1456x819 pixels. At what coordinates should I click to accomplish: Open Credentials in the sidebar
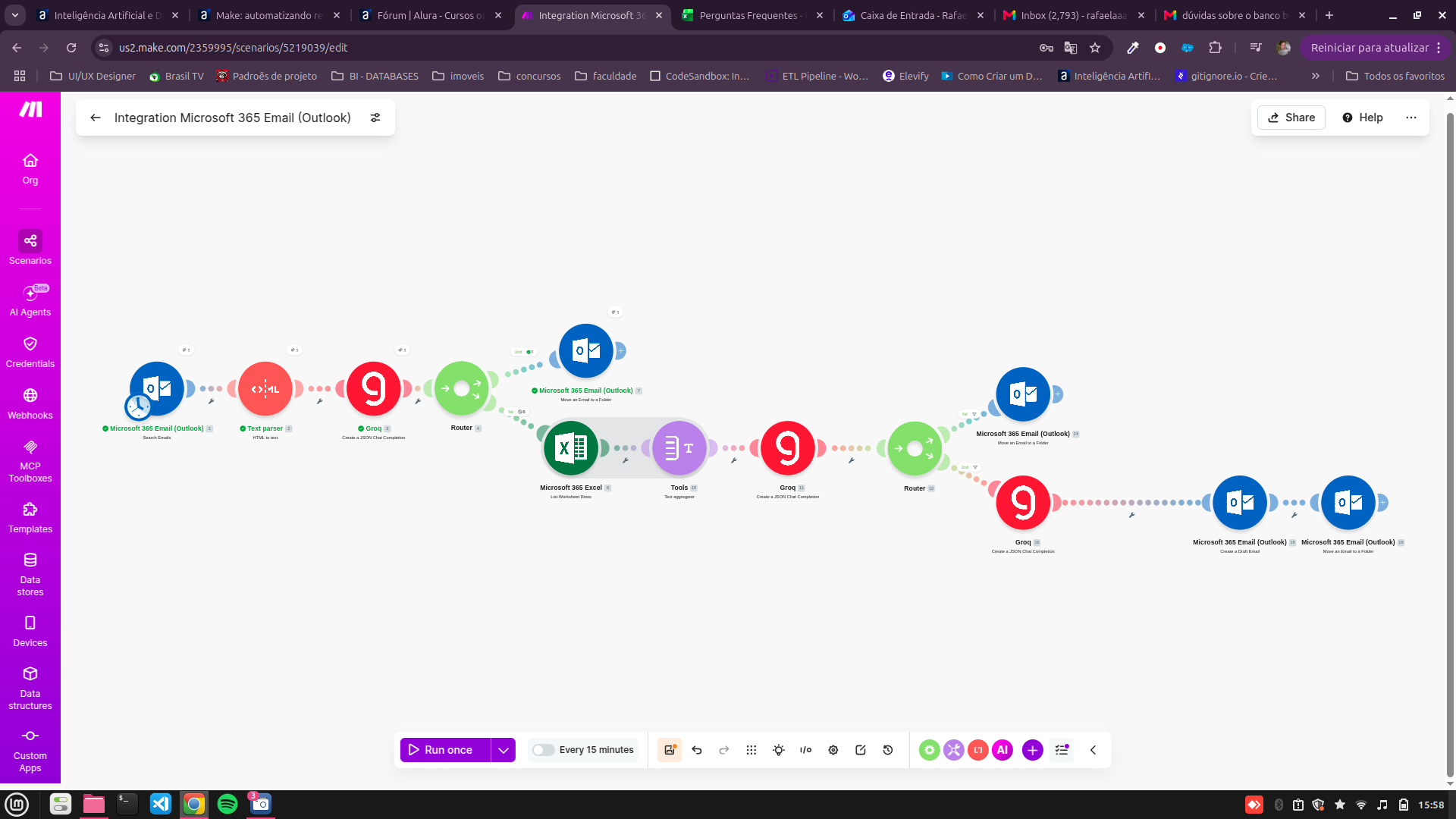click(x=30, y=353)
